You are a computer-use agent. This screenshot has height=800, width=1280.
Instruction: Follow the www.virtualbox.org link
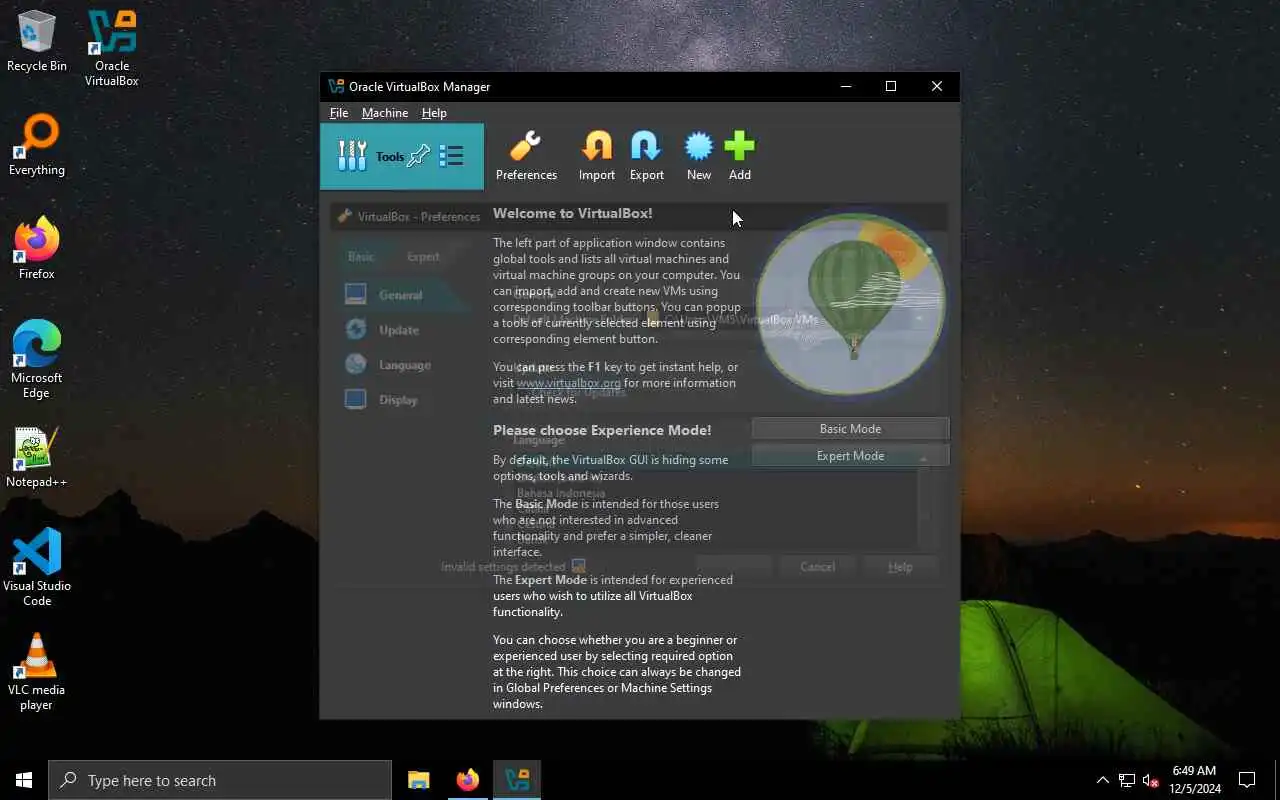point(569,383)
